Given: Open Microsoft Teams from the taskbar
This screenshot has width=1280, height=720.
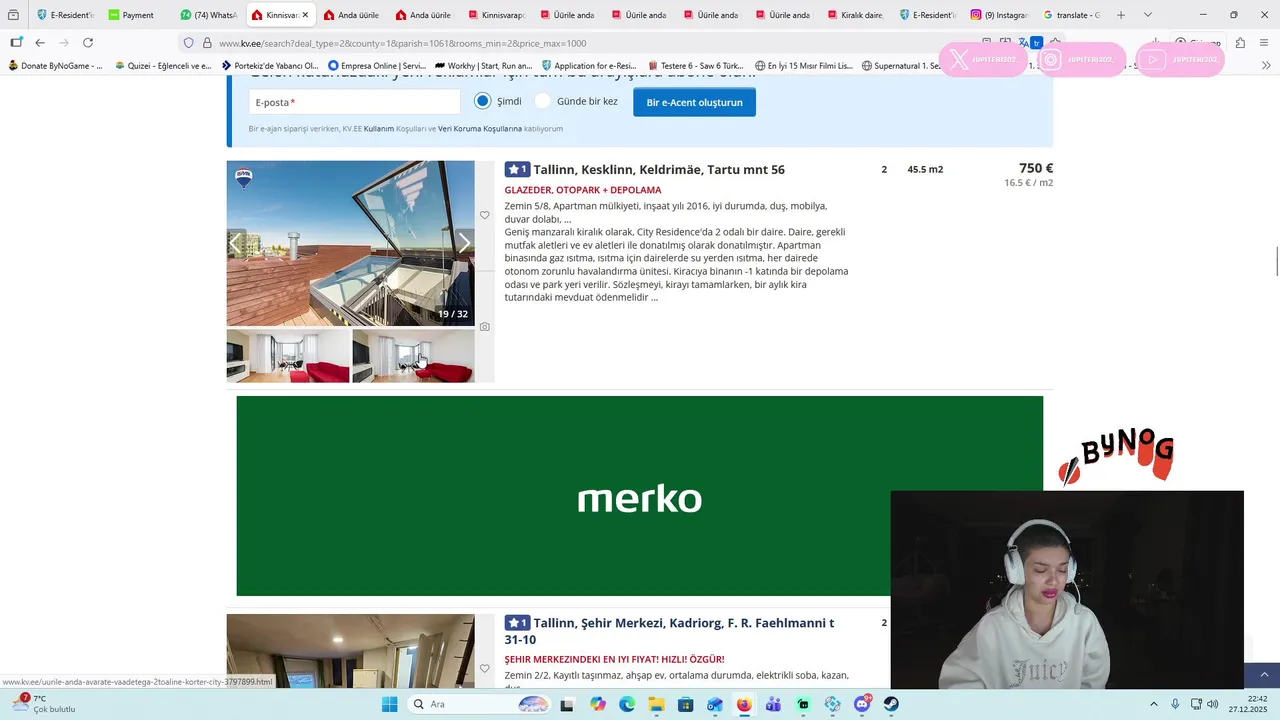Looking at the screenshot, I should 773,704.
